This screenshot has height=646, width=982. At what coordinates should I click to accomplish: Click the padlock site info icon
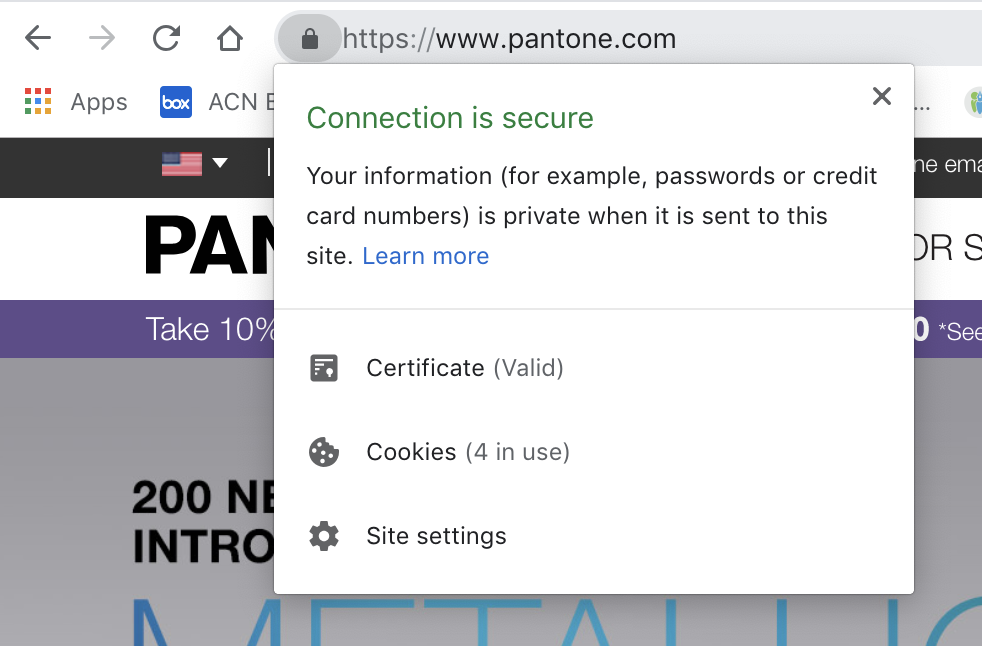(x=309, y=39)
